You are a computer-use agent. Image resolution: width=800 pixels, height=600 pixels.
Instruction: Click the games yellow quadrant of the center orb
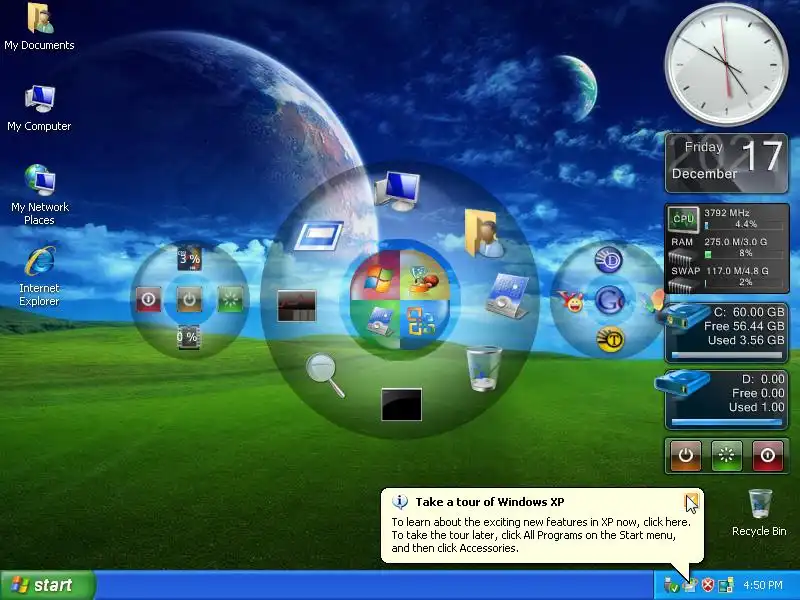pos(423,277)
